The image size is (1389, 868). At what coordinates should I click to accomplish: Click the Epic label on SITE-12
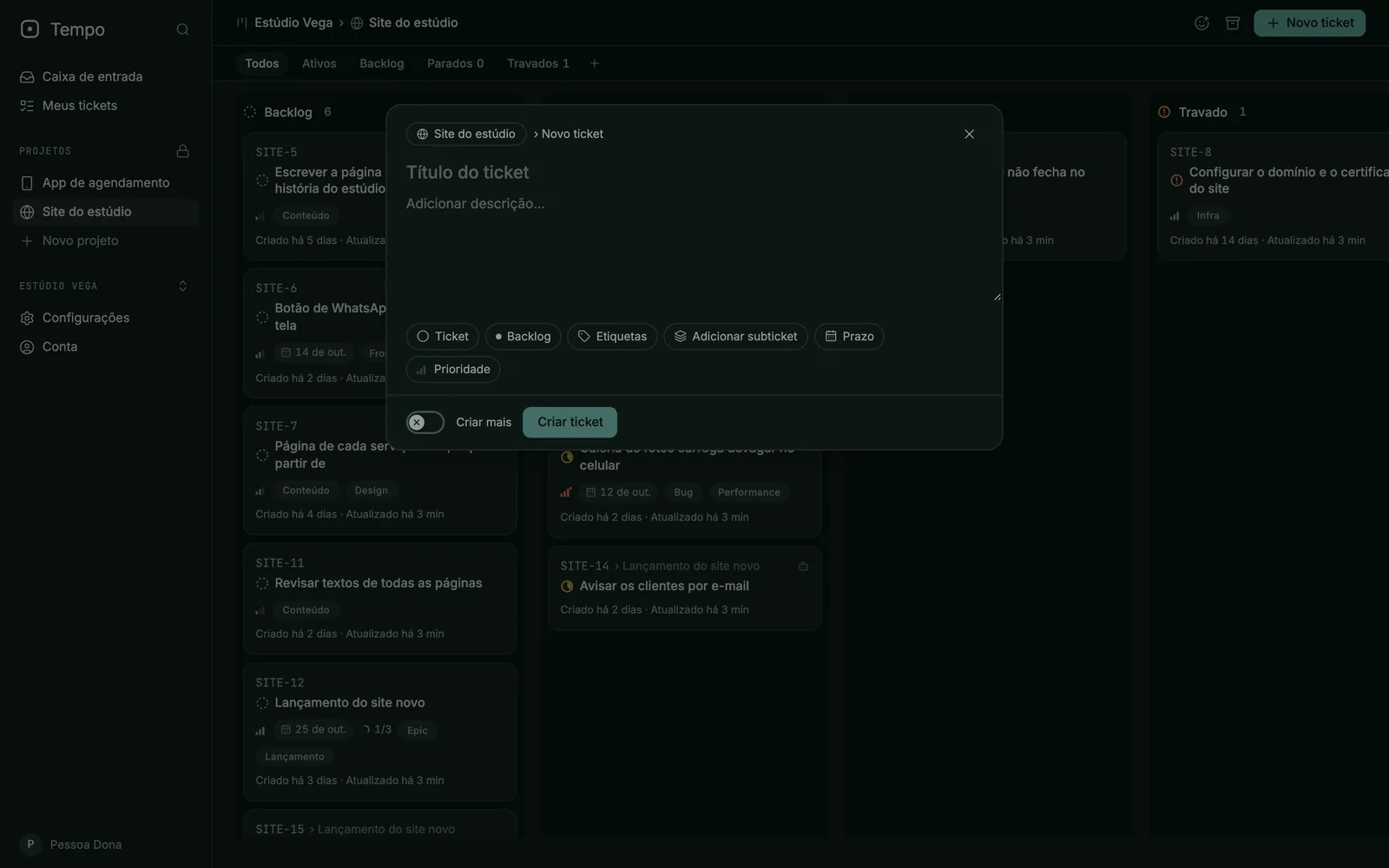pyautogui.click(x=418, y=730)
